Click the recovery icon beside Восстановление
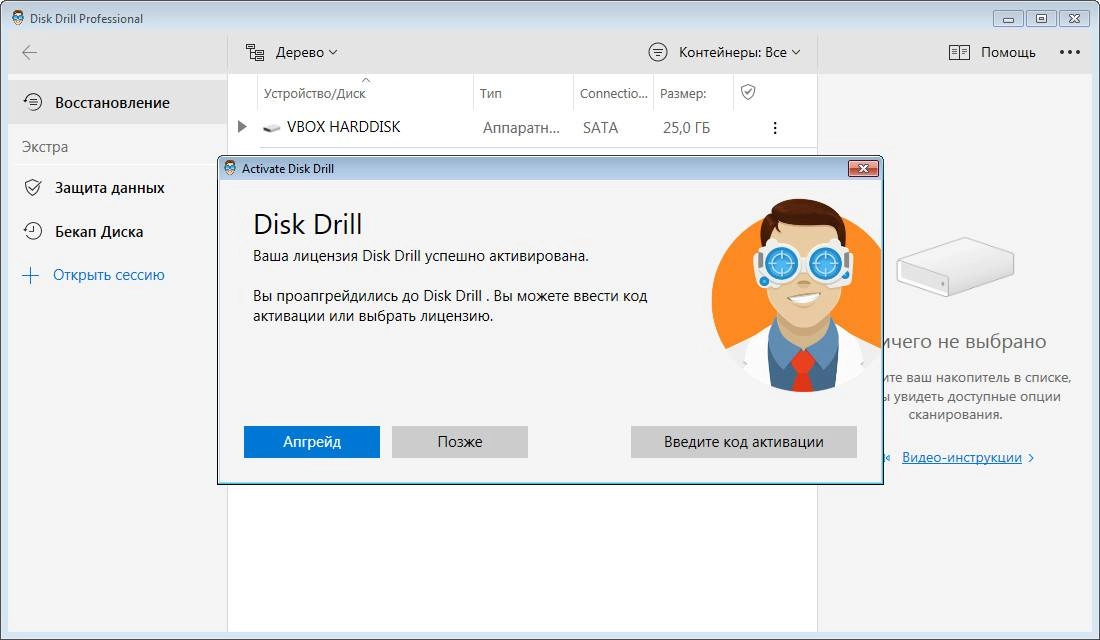Viewport: 1100px width, 640px height. (33, 102)
